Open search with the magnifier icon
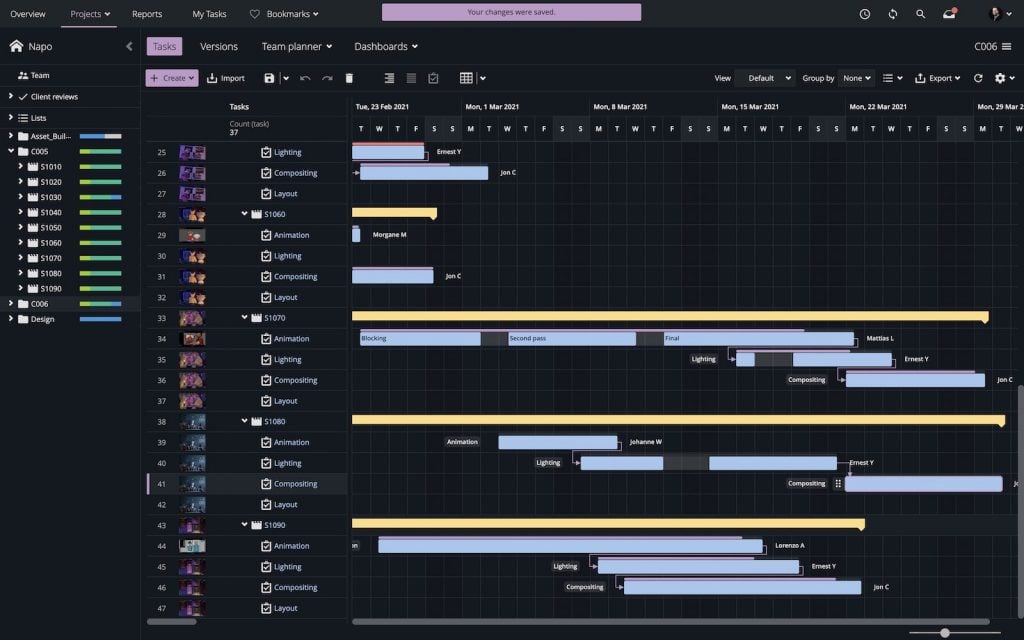The height and width of the screenshot is (640, 1024). click(x=920, y=14)
